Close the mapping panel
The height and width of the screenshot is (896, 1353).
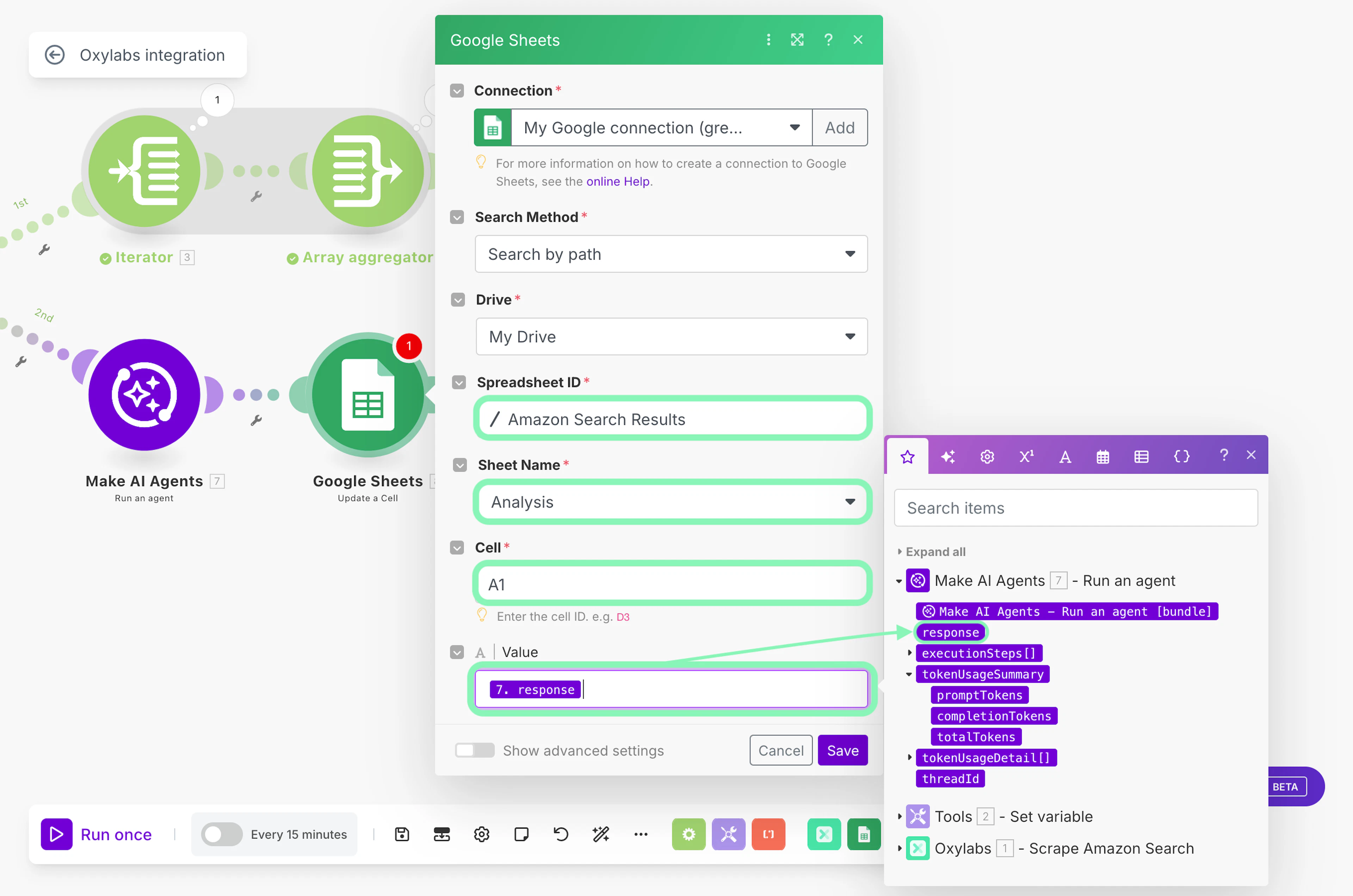[x=1251, y=455]
